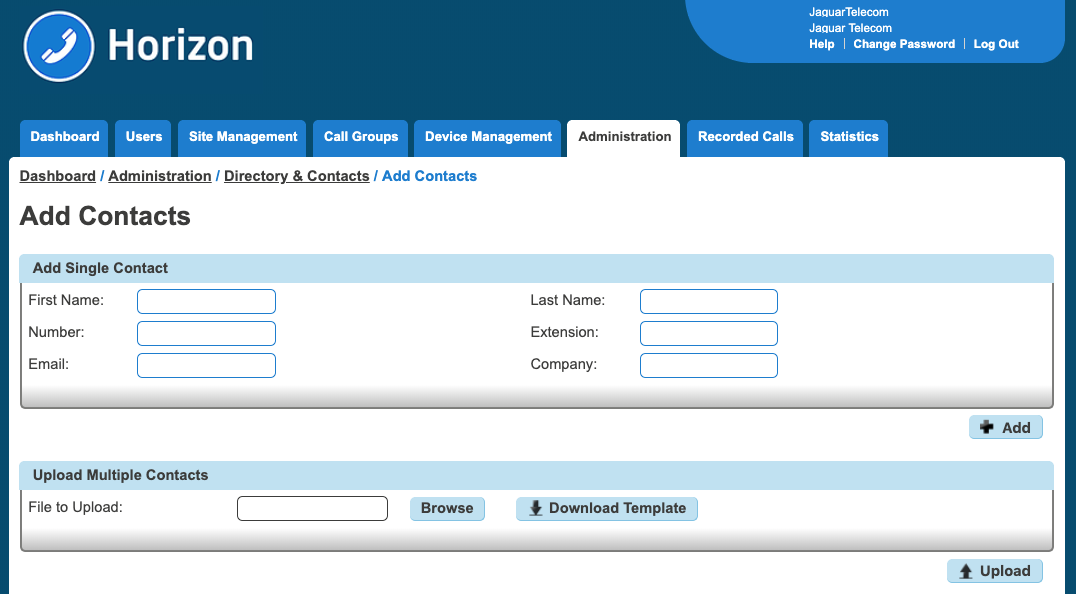Open the Site Management tab
1076x594 pixels.
coord(243,137)
